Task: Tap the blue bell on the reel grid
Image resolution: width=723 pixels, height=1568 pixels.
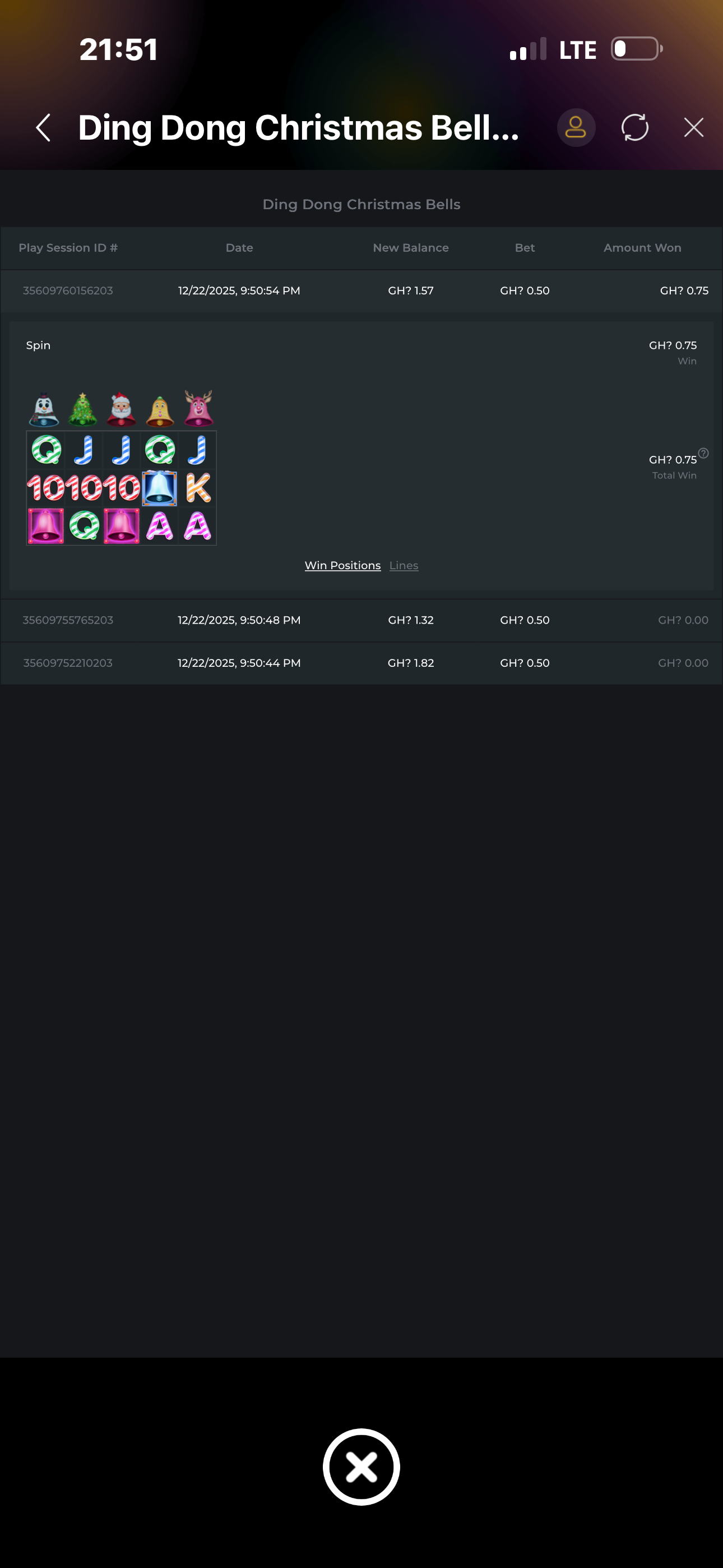Action: pyautogui.click(x=159, y=488)
